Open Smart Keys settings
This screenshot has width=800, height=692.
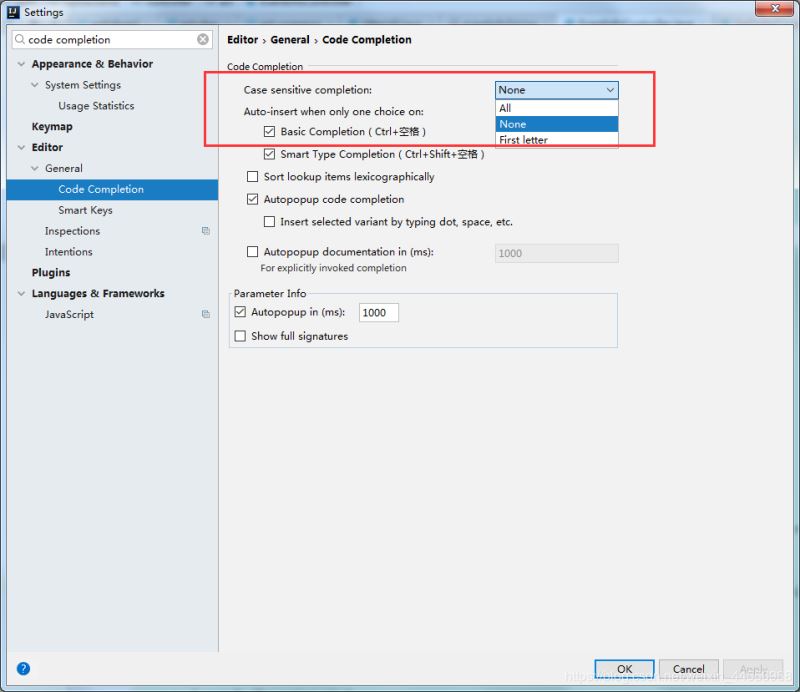pos(85,210)
